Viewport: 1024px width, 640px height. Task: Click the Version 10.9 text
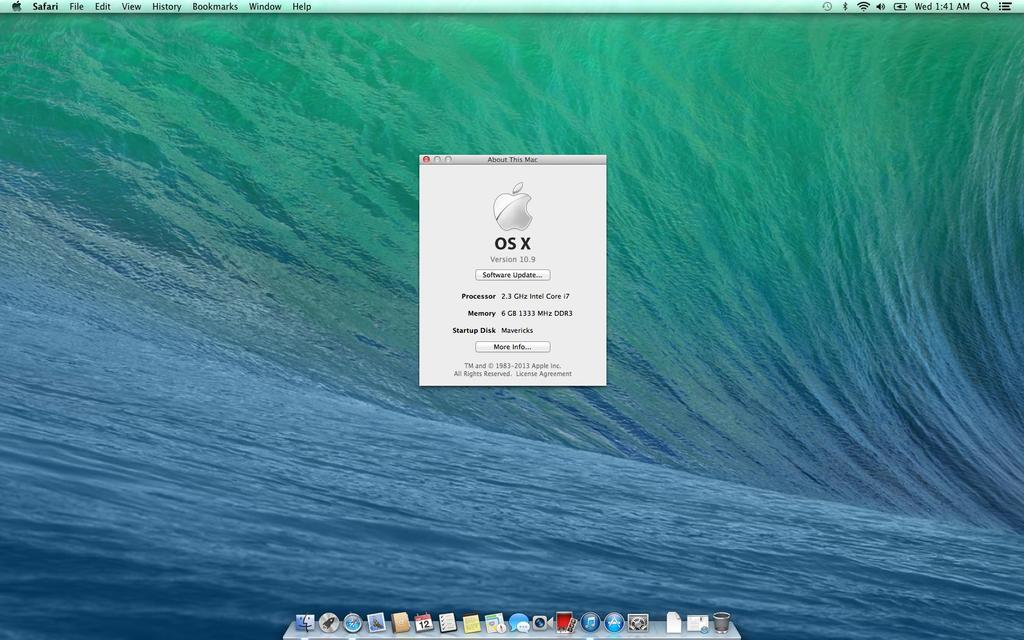coord(513,259)
